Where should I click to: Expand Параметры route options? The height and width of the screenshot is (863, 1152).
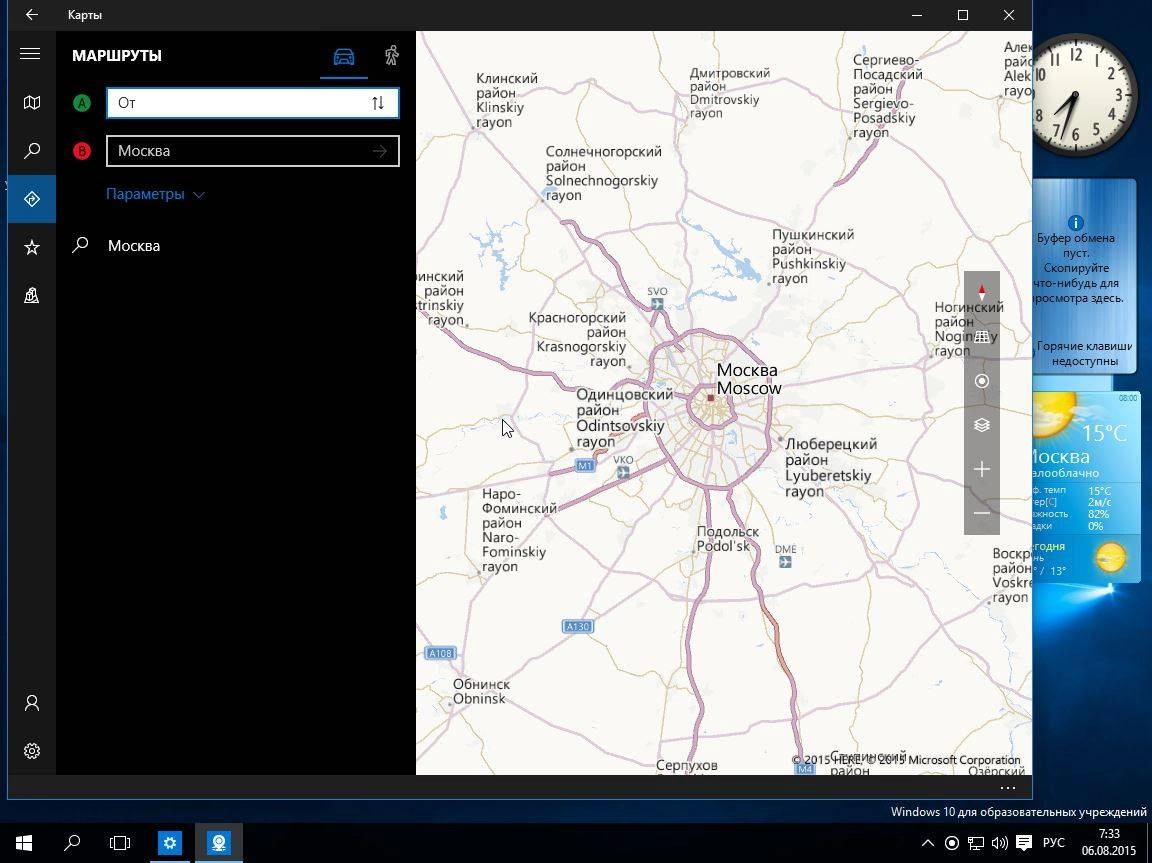tap(155, 194)
